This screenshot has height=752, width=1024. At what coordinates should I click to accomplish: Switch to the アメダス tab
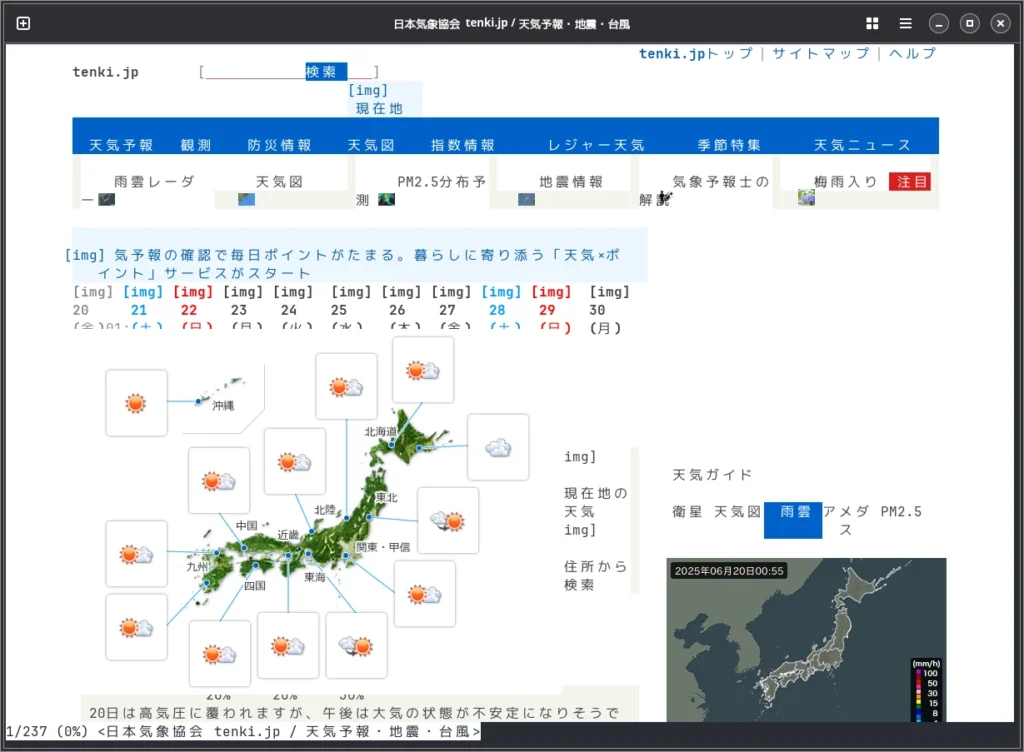pos(846,520)
